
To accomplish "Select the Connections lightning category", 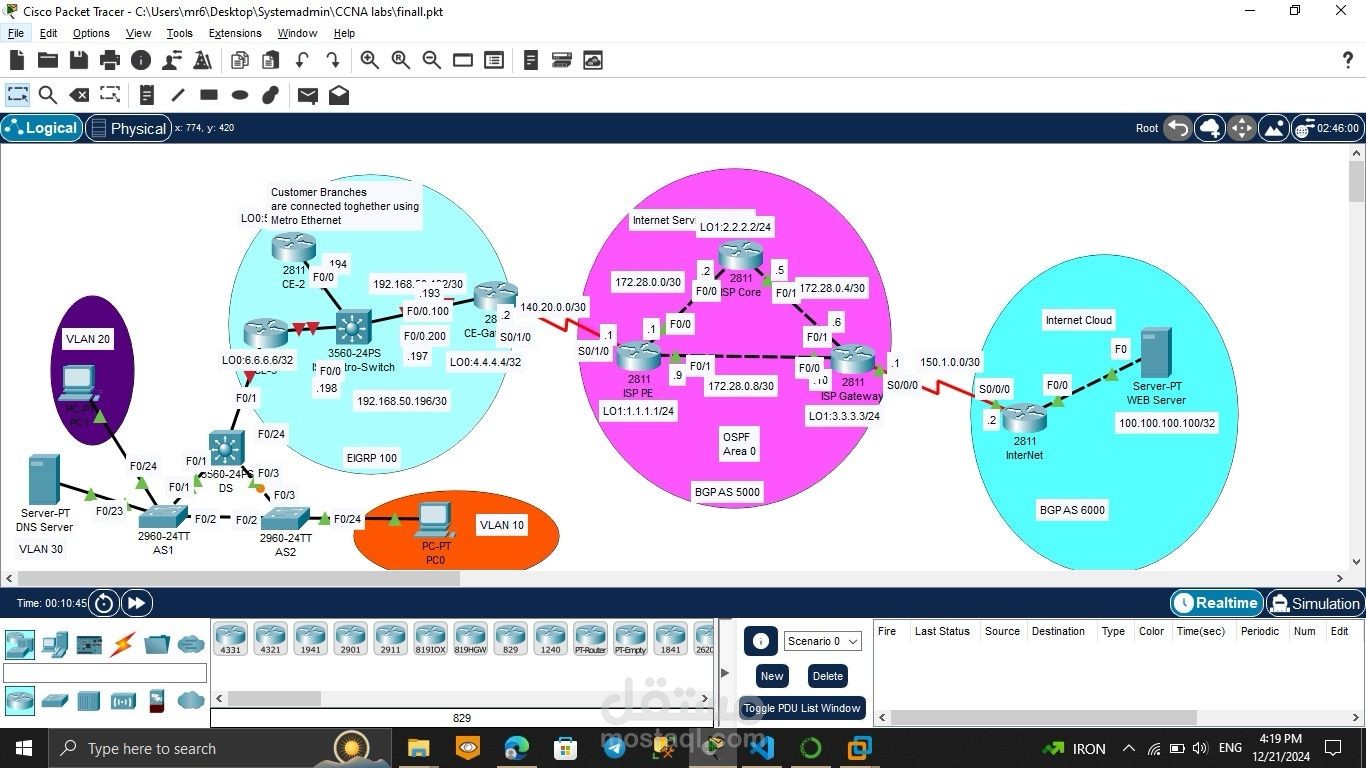I will click(x=124, y=644).
